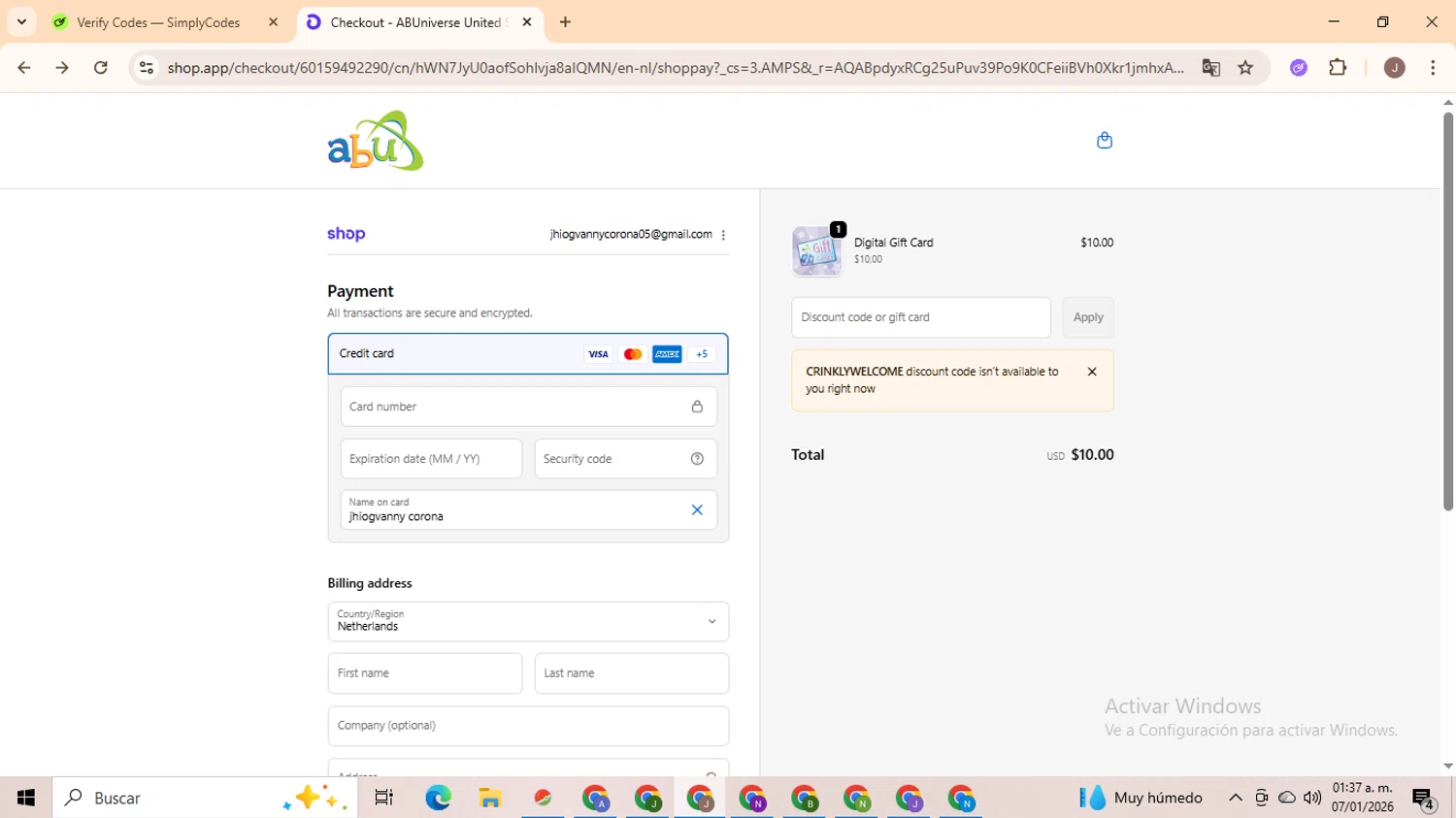Reload the checkout page
Screen dimensions: 1456x818
(x=101, y=68)
